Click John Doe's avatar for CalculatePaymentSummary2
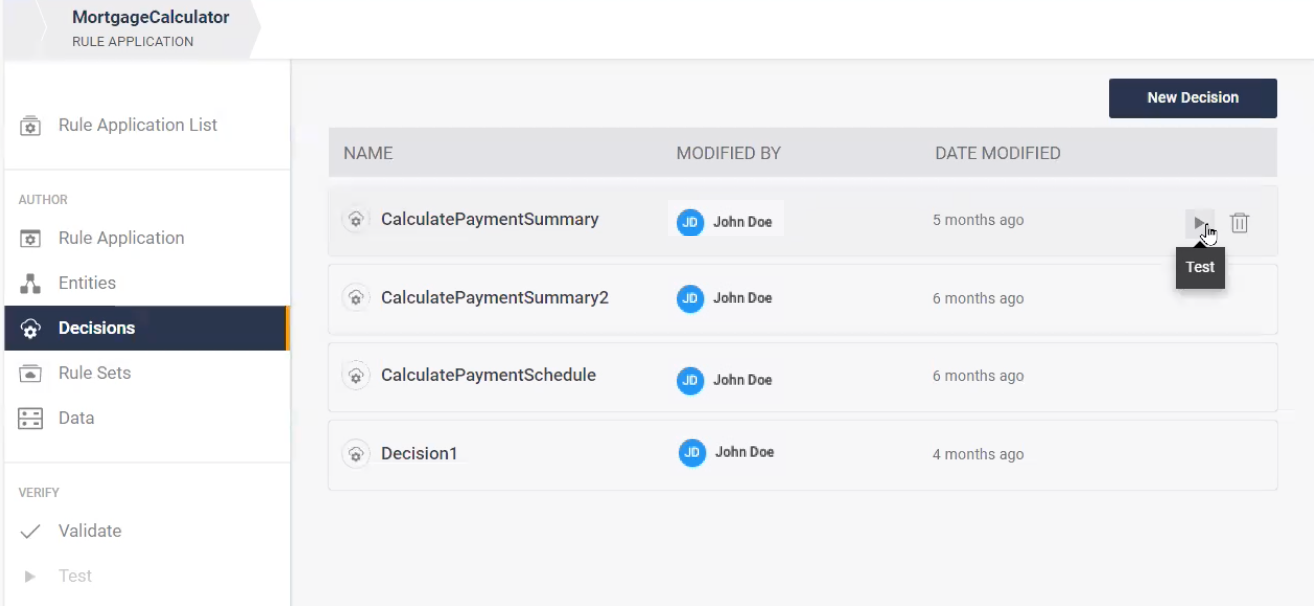 pyautogui.click(x=690, y=298)
